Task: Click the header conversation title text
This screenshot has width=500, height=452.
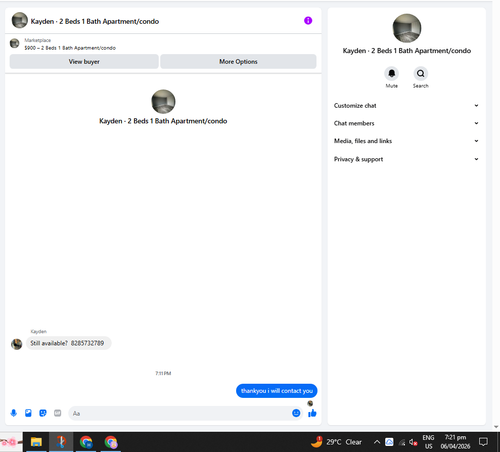Action: coord(95,21)
